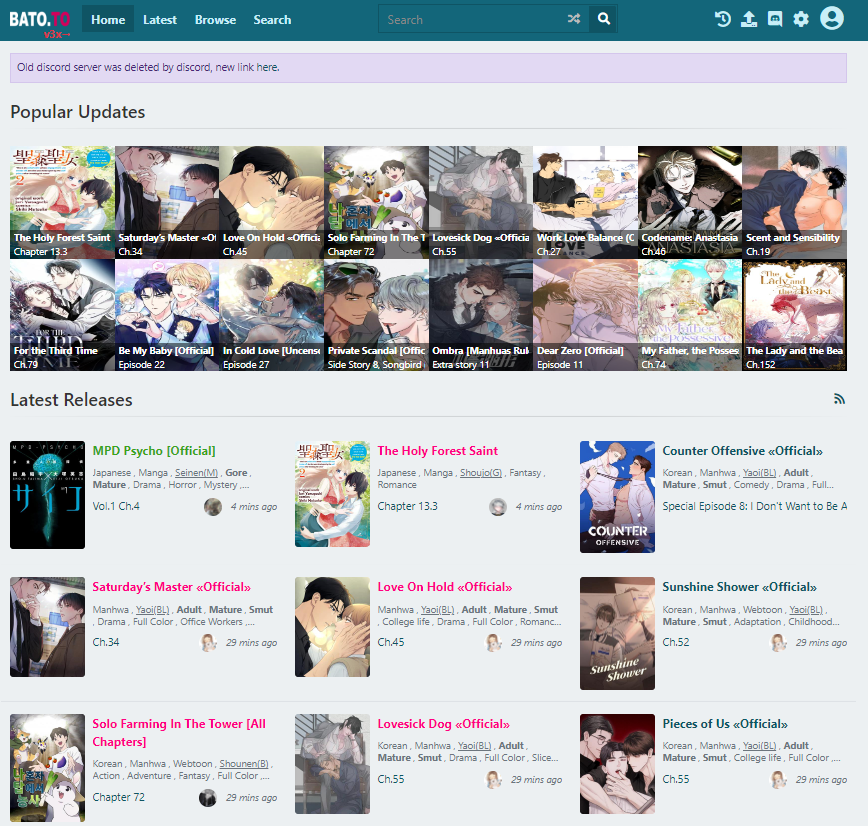Viewport: 868px width, 826px height.
Task: Open Pieces of Us «Official» title link
Action: point(725,724)
